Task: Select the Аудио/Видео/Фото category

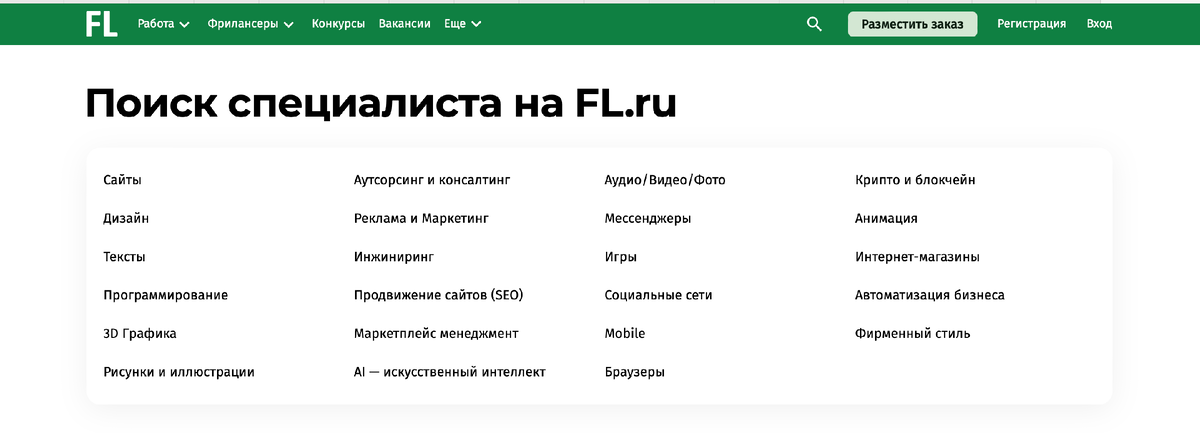Action: pyautogui.click(x=665, y=180)
